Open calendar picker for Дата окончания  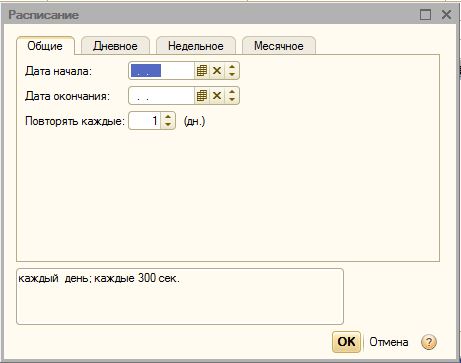tap(202, 96)
